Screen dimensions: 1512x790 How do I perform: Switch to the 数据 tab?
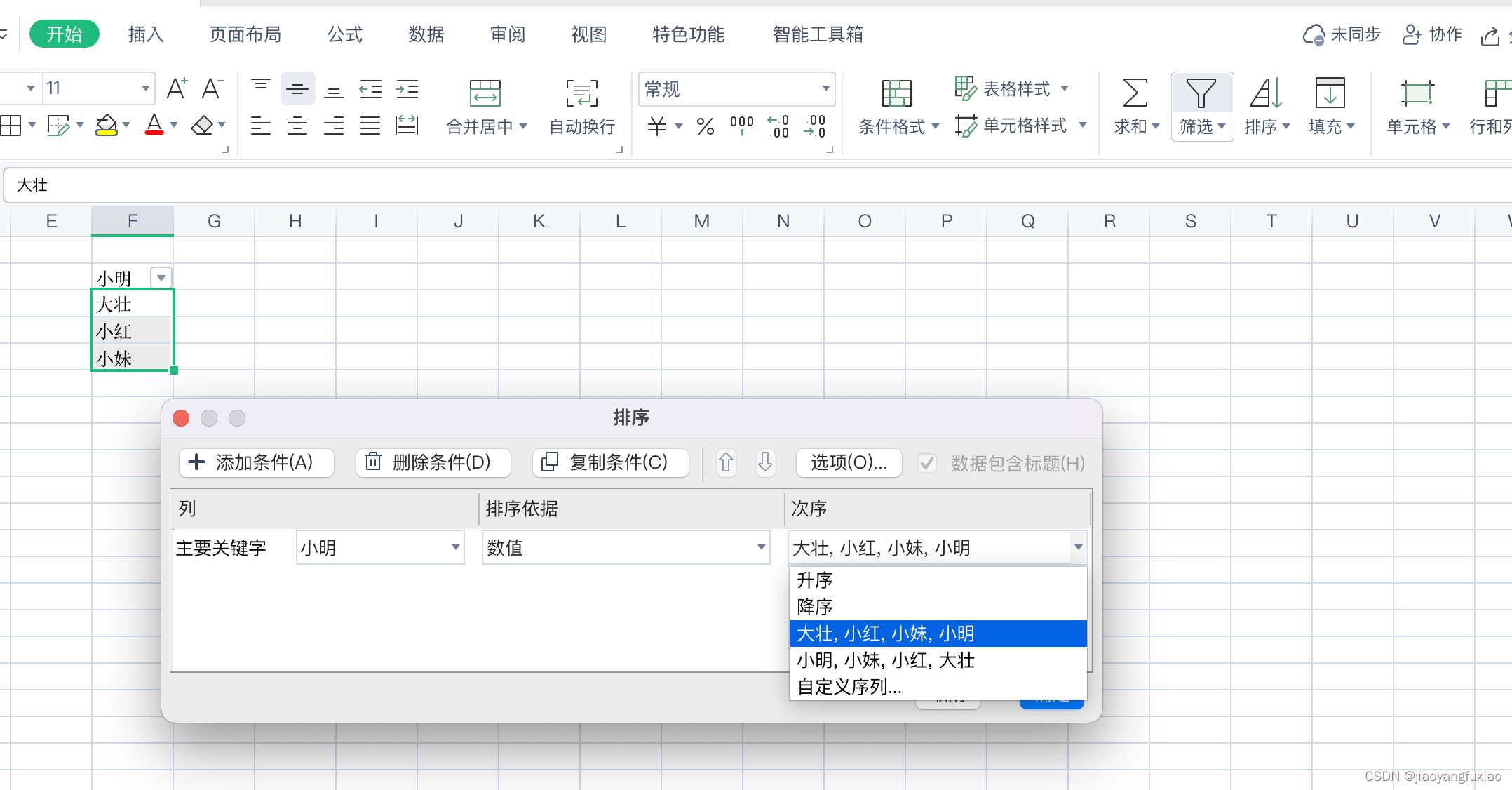point(426,34)
